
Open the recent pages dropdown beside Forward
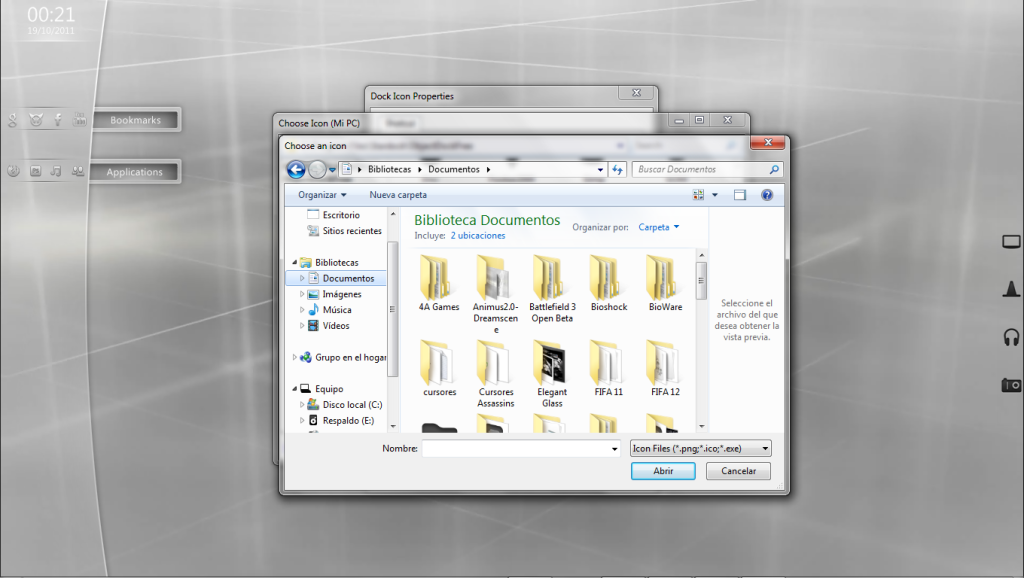(332, 170)
